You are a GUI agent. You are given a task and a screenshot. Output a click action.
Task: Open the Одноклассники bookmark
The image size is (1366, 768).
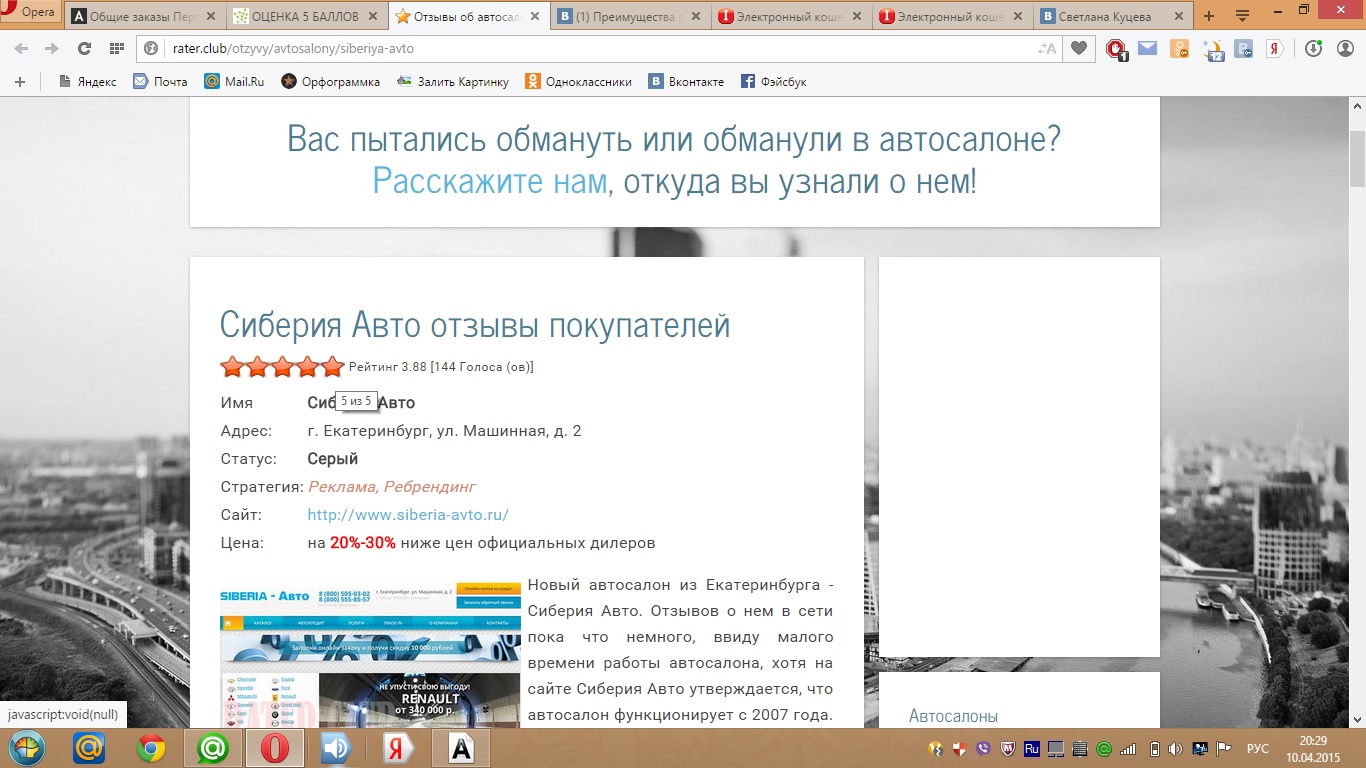click(x=579, y=81)
